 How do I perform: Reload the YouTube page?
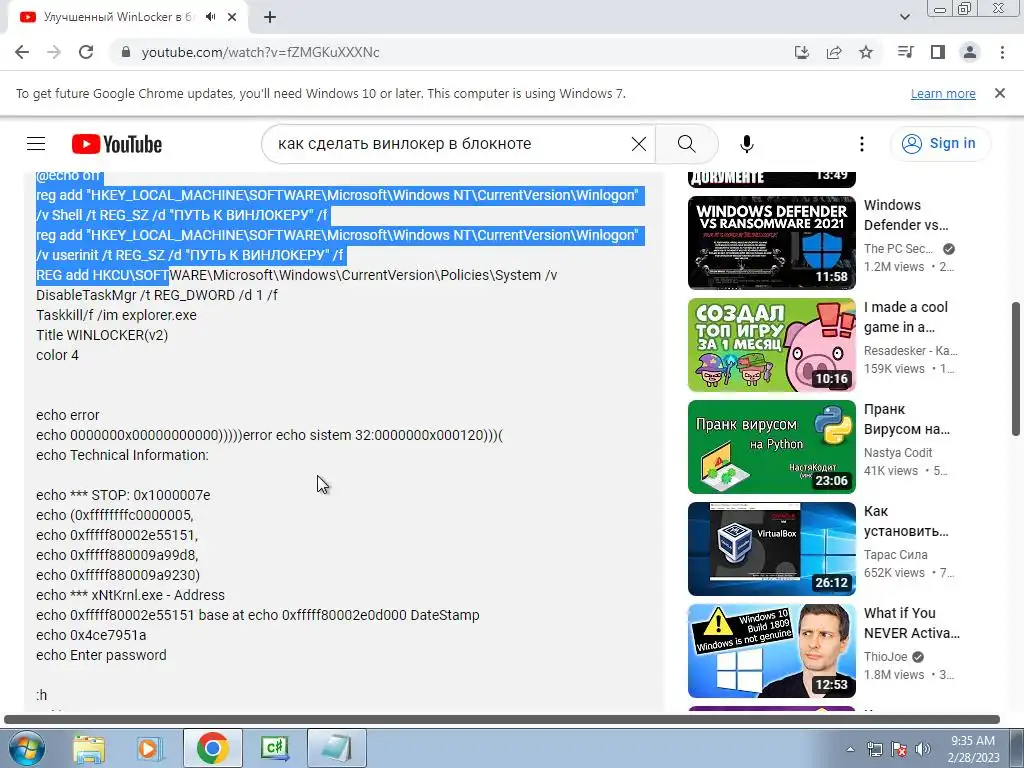[86, 52]
